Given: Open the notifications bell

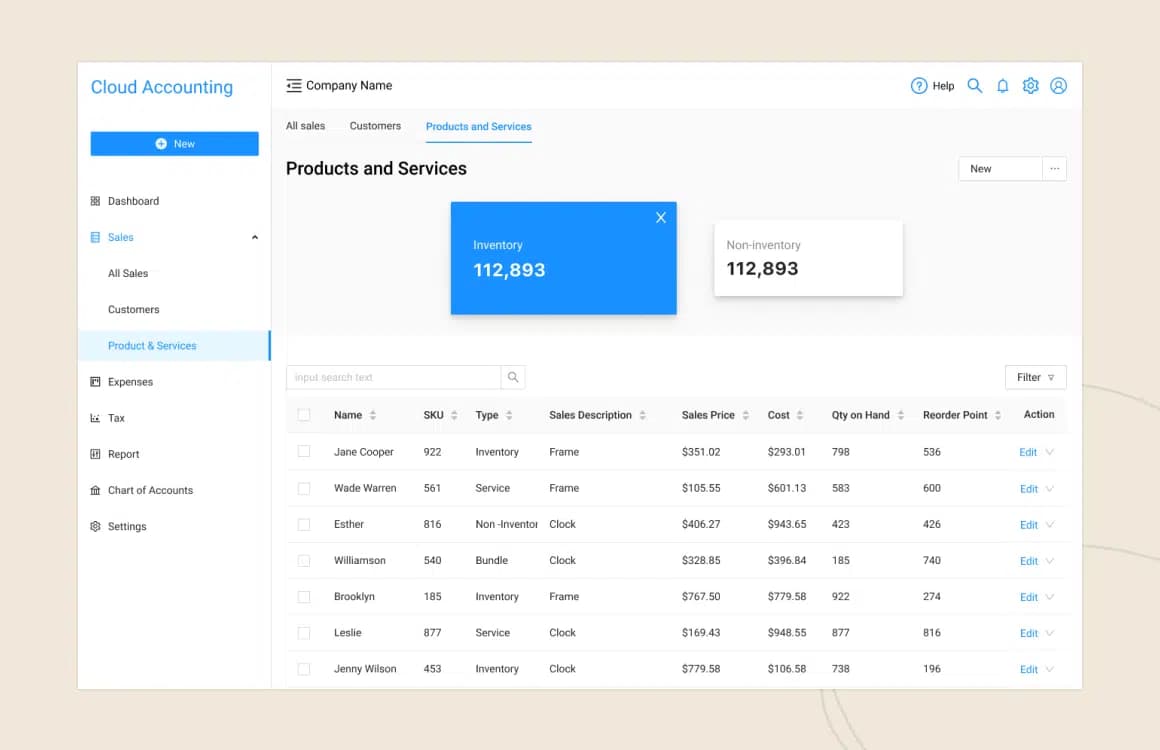Looking at the screenshot, I should tap(1003, 86).
